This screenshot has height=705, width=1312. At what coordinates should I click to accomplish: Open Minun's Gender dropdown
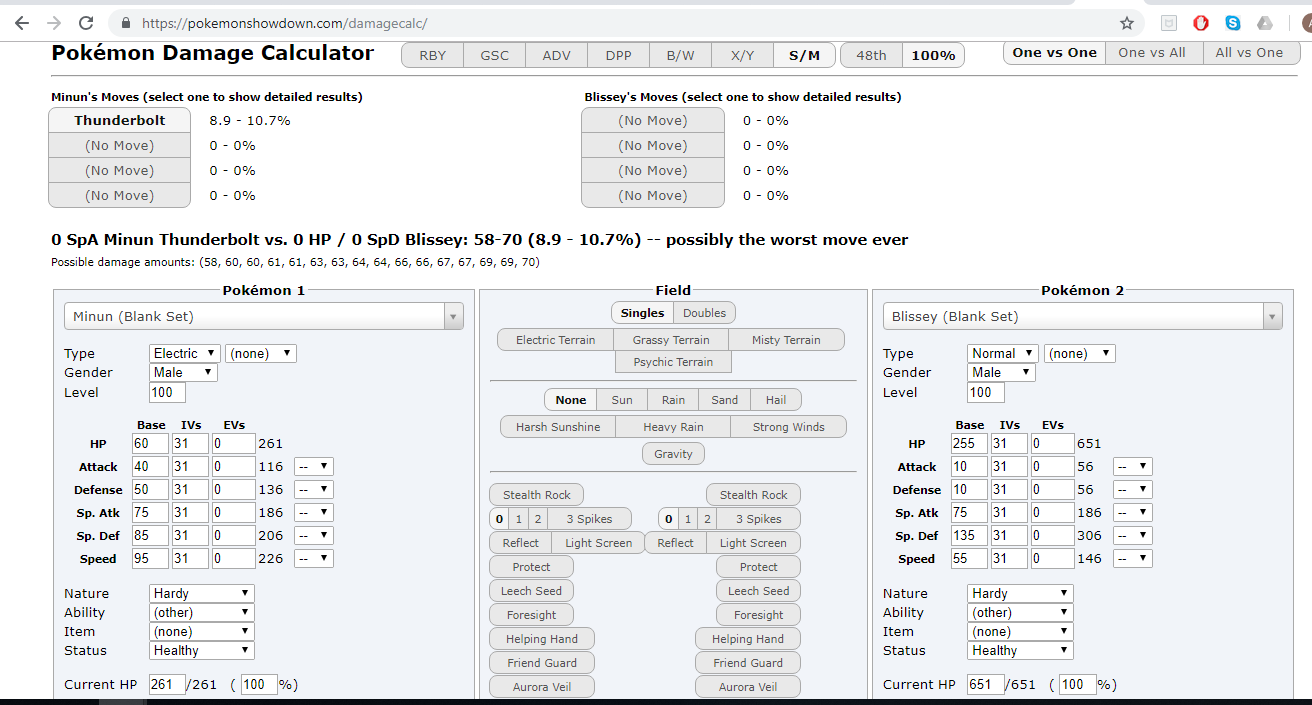[184, 372]
